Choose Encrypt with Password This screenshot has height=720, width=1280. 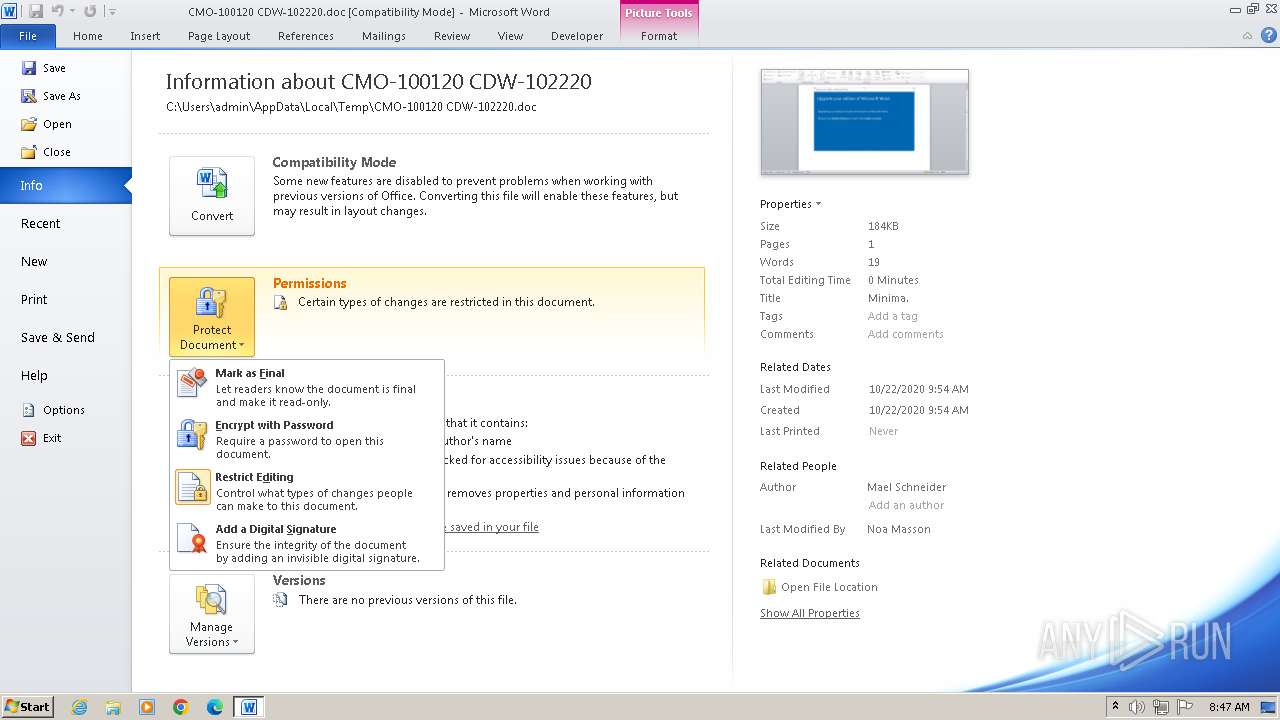tap(308, 439)
